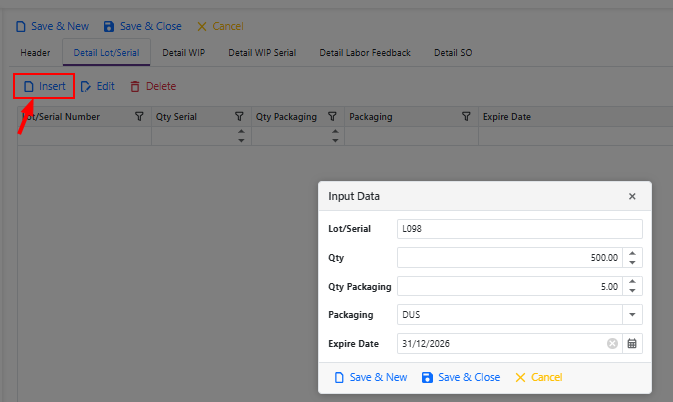Image resolution: width=673 pixels, height=402 pixels.
Task: Increase Qty Packaging filter spinner in grid
Action: pyautogui.click(x=335, y=132)
